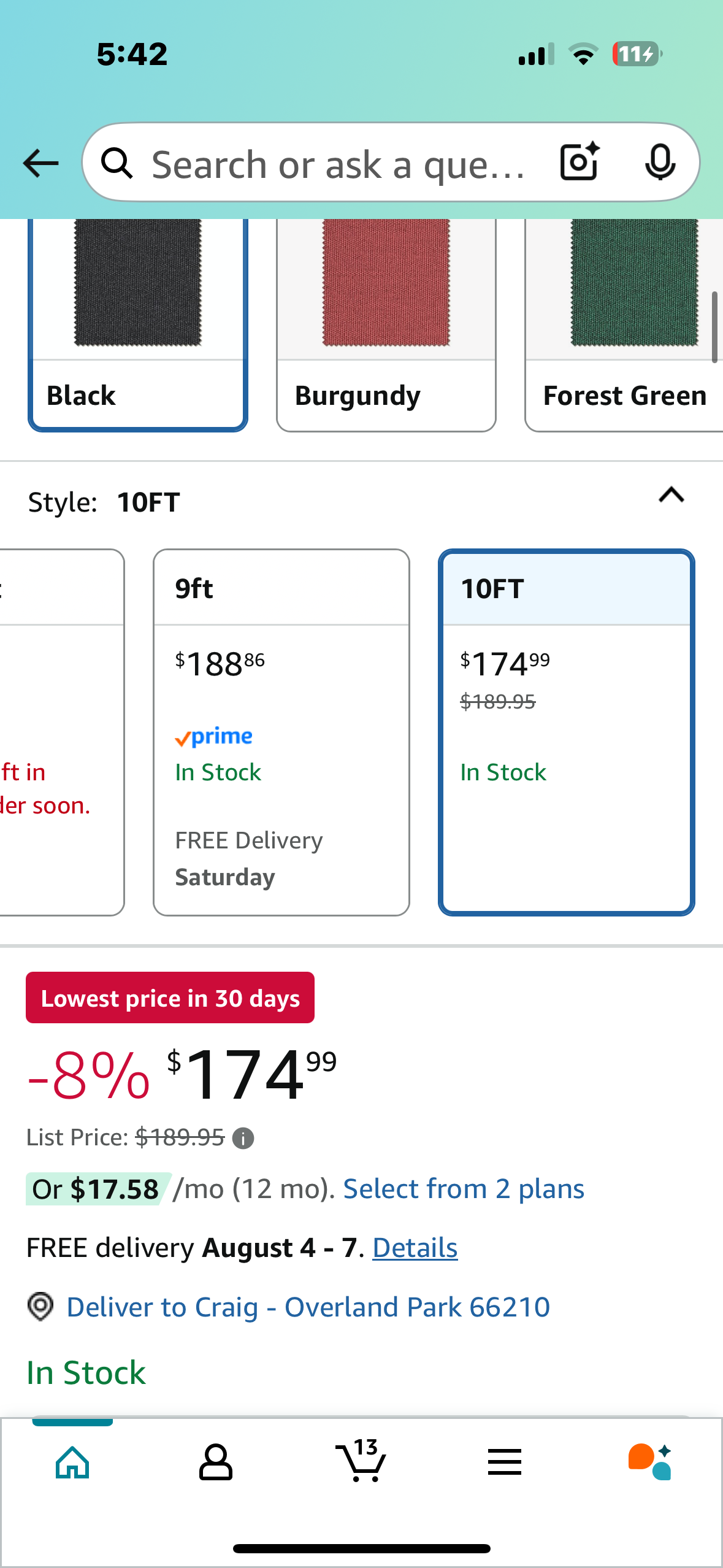Image resolution: width=723 pixels, height=1568 pixels.
Task: Select the 9ft style option
Action: [x=281, y=732]
